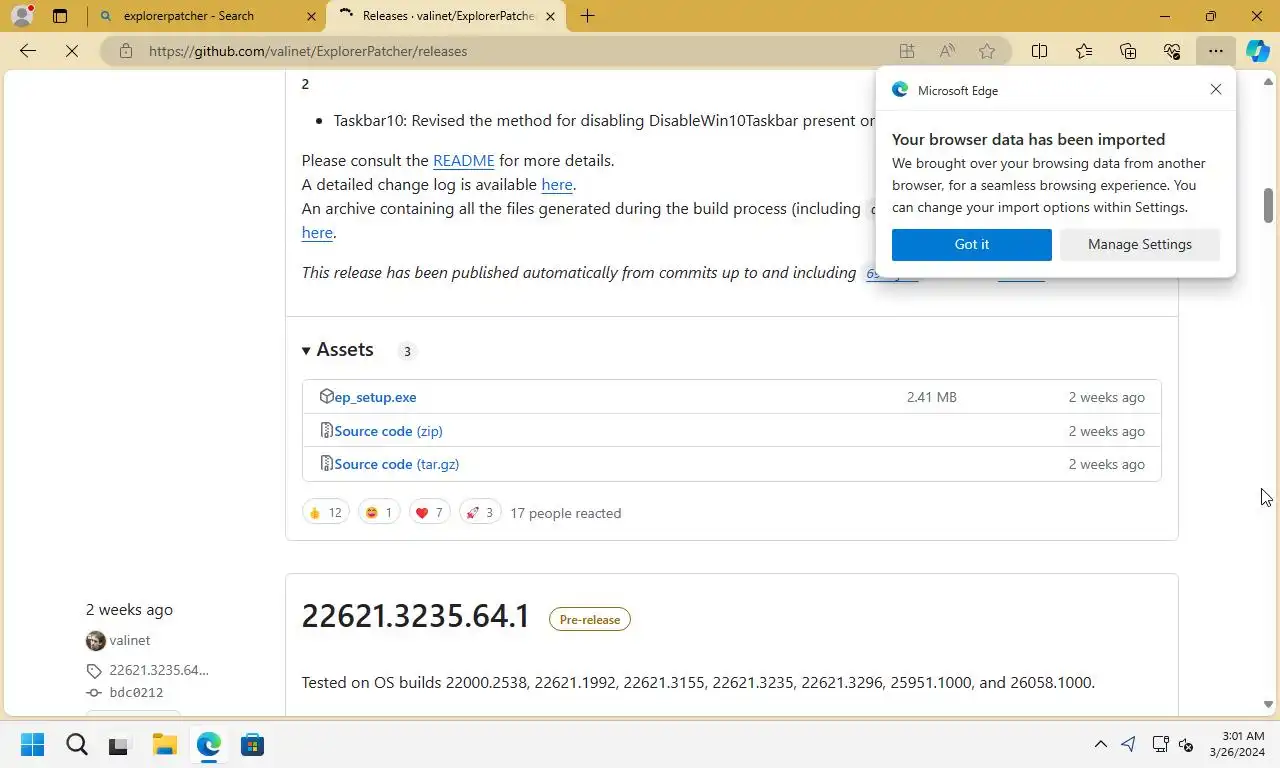Open Task View on the taskbar
The image size is (1280, 768).
click(x=120, y=744)
